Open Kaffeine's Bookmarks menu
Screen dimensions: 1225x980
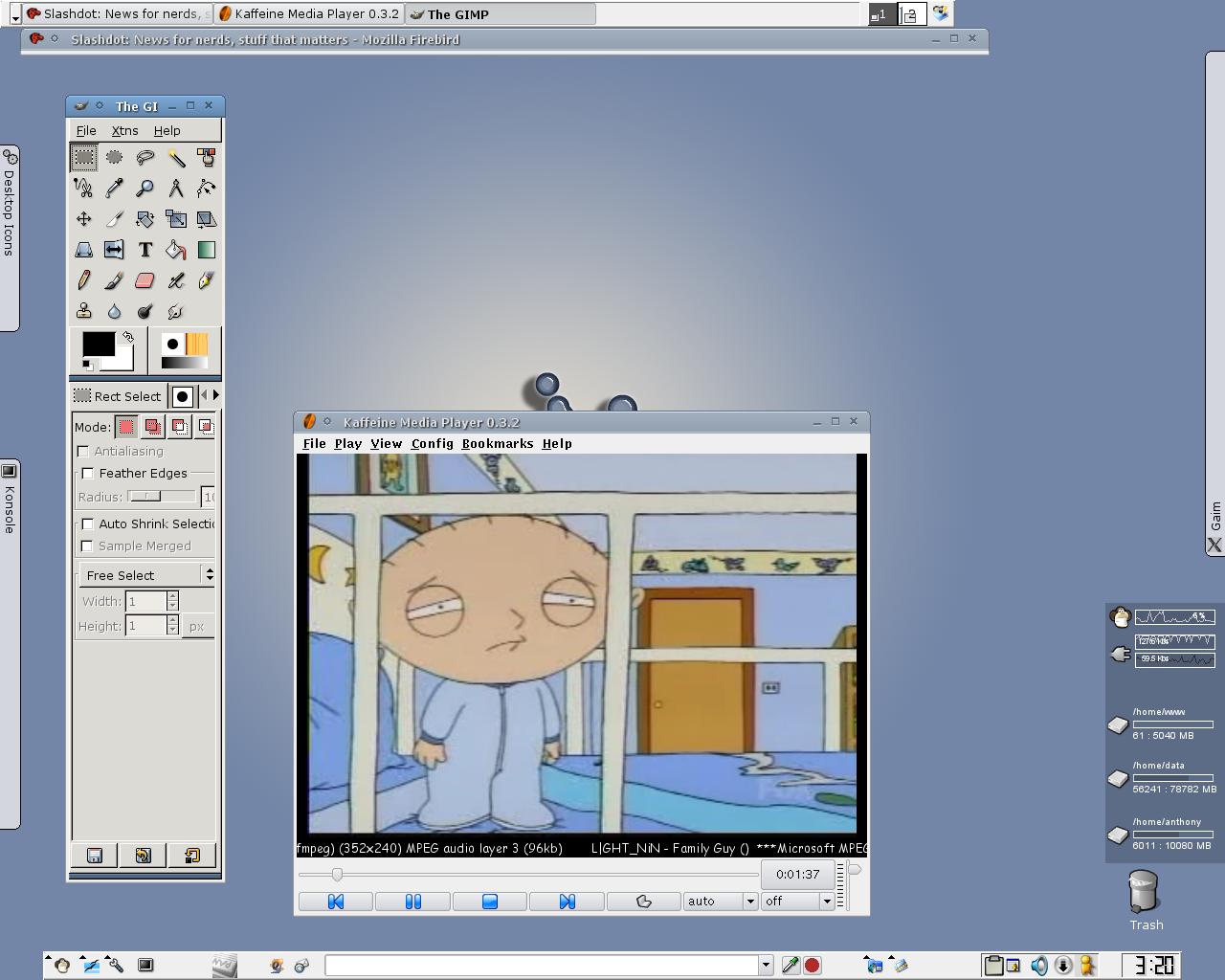pyautogui.click(x=498, y=443)
